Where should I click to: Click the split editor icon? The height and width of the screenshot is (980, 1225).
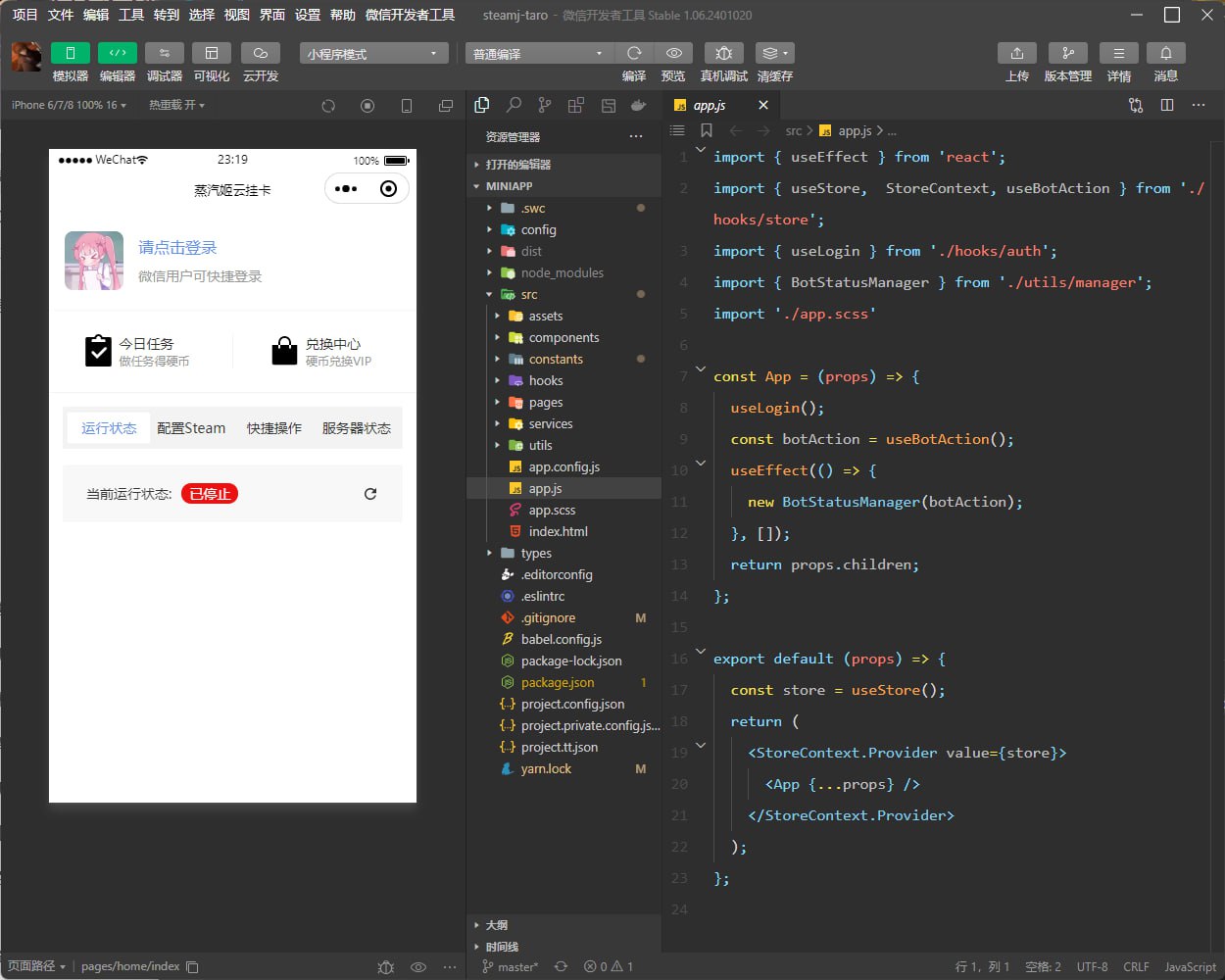pyautogui.click(x=1167, y=105)
